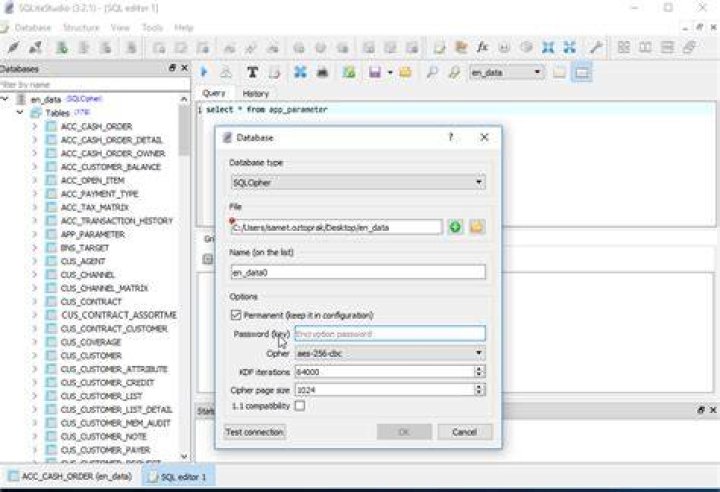The height and width of the screenshot is (492, 720).
Task: Click the File path input field
Action: tap(336, 227)
